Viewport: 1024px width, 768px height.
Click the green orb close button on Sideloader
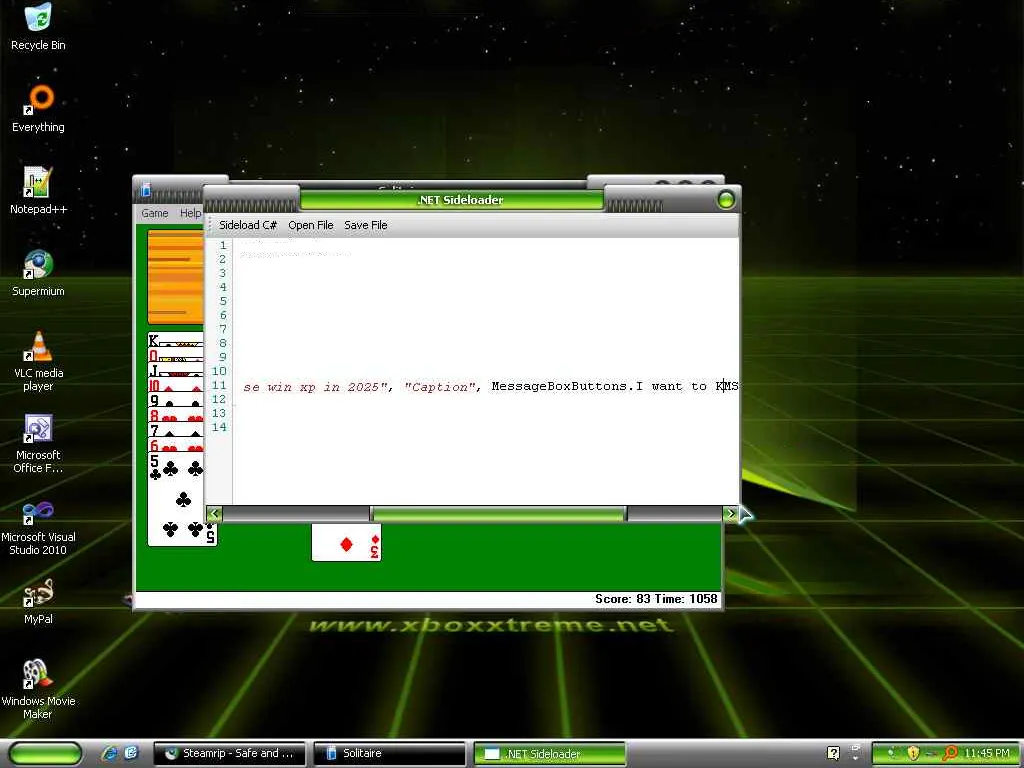pos(726,199)
